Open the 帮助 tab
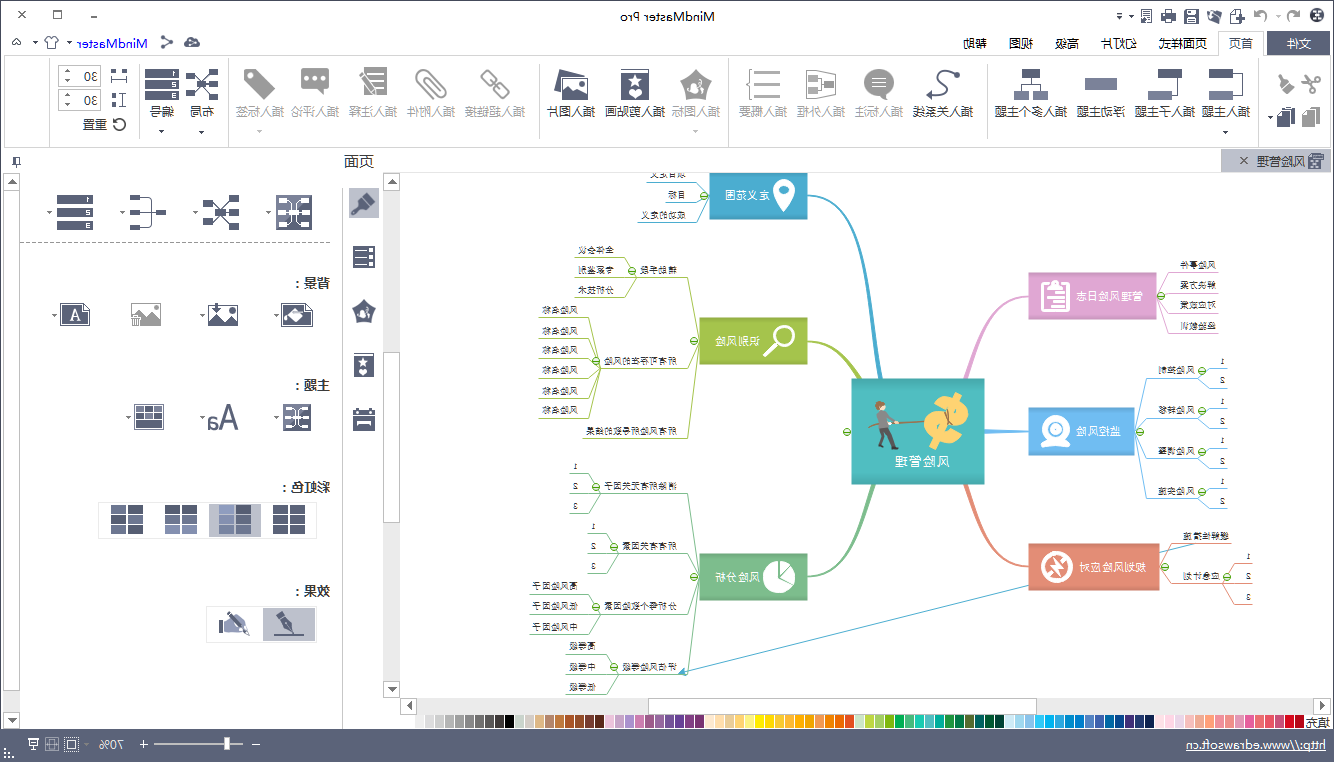 point(975,43)
